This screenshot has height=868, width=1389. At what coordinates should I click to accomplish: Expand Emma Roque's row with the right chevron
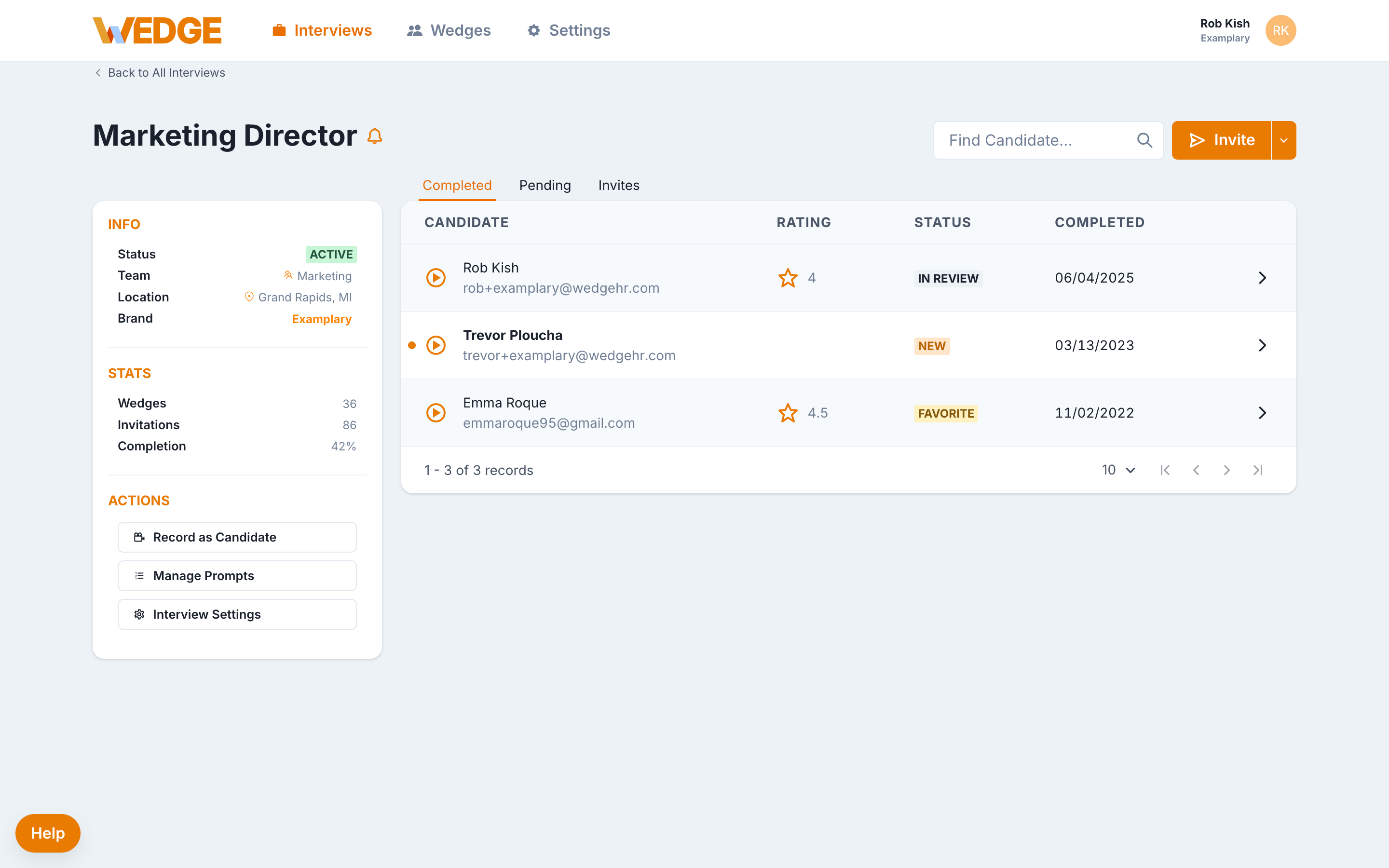pyautogui.click(x=1262, y=412)
